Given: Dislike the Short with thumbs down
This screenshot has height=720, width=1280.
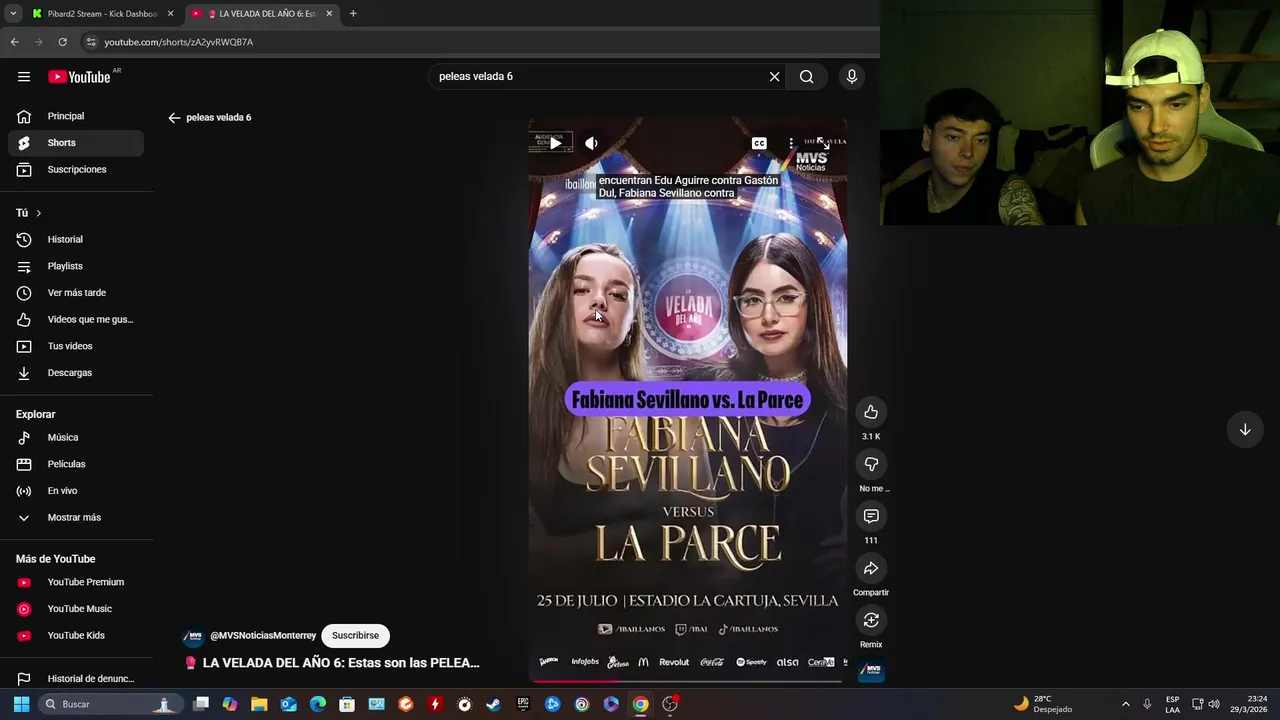Looking at the screenshot, I should [x=871, y=464].
